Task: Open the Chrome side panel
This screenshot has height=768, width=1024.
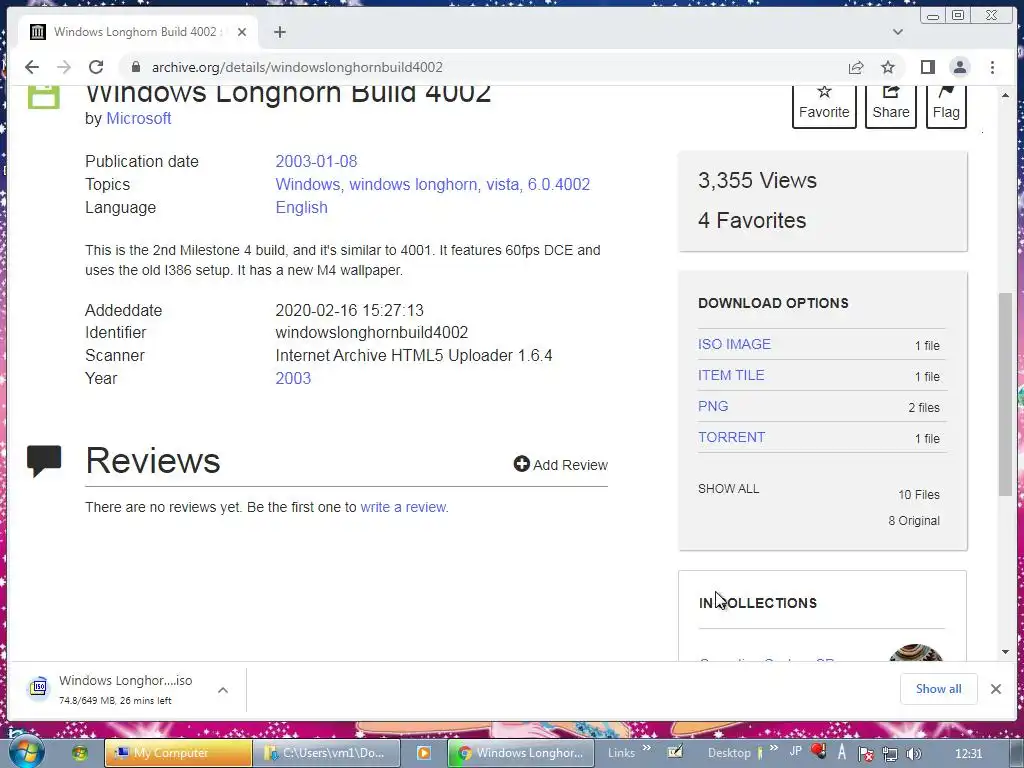Action: pyautogui.click(x=927, y=67)
